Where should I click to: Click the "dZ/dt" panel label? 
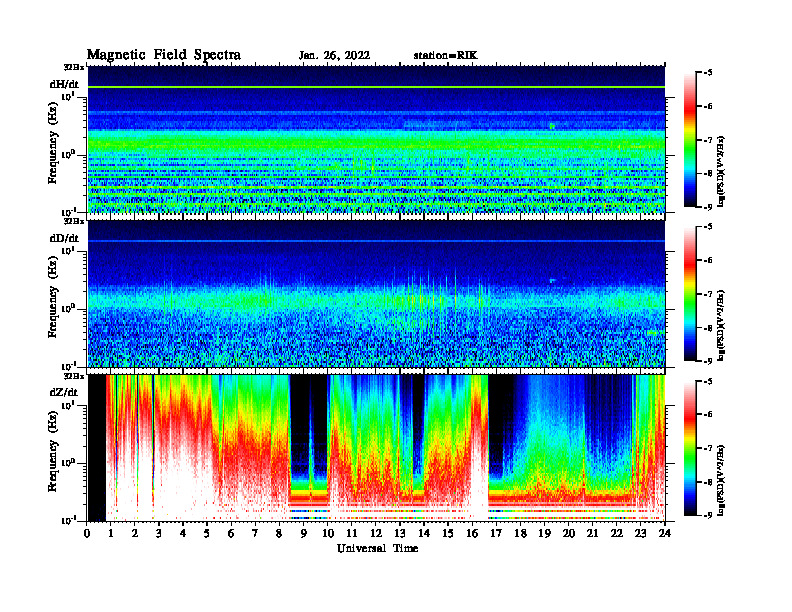pyautogui.click(x=64, y=392)
